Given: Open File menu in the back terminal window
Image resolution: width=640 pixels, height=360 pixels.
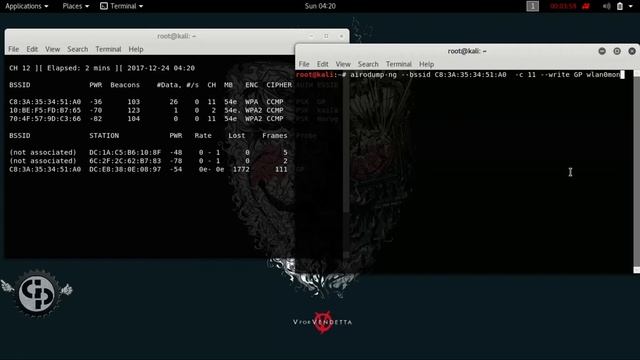Looking at the screenshot, I should coord(13,49).
